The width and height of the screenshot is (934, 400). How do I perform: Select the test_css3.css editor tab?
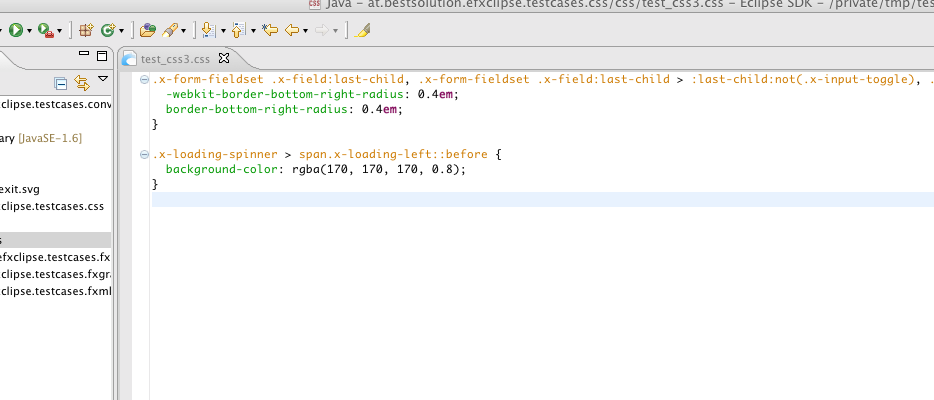pyautogui.click(x=176, y=59)
